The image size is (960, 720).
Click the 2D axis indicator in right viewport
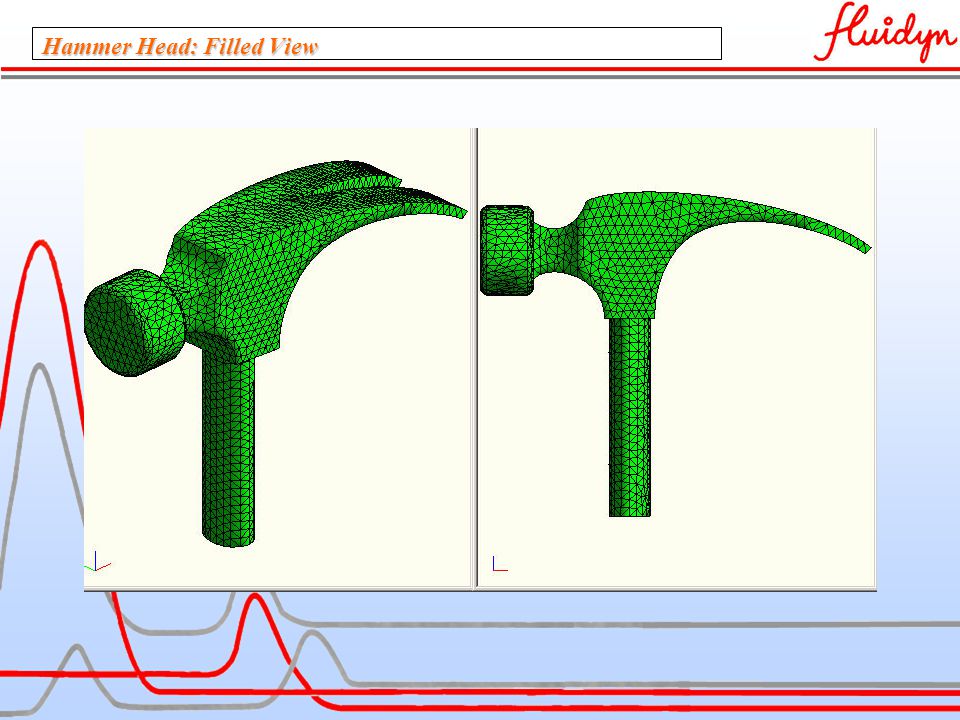pos(500,564)
